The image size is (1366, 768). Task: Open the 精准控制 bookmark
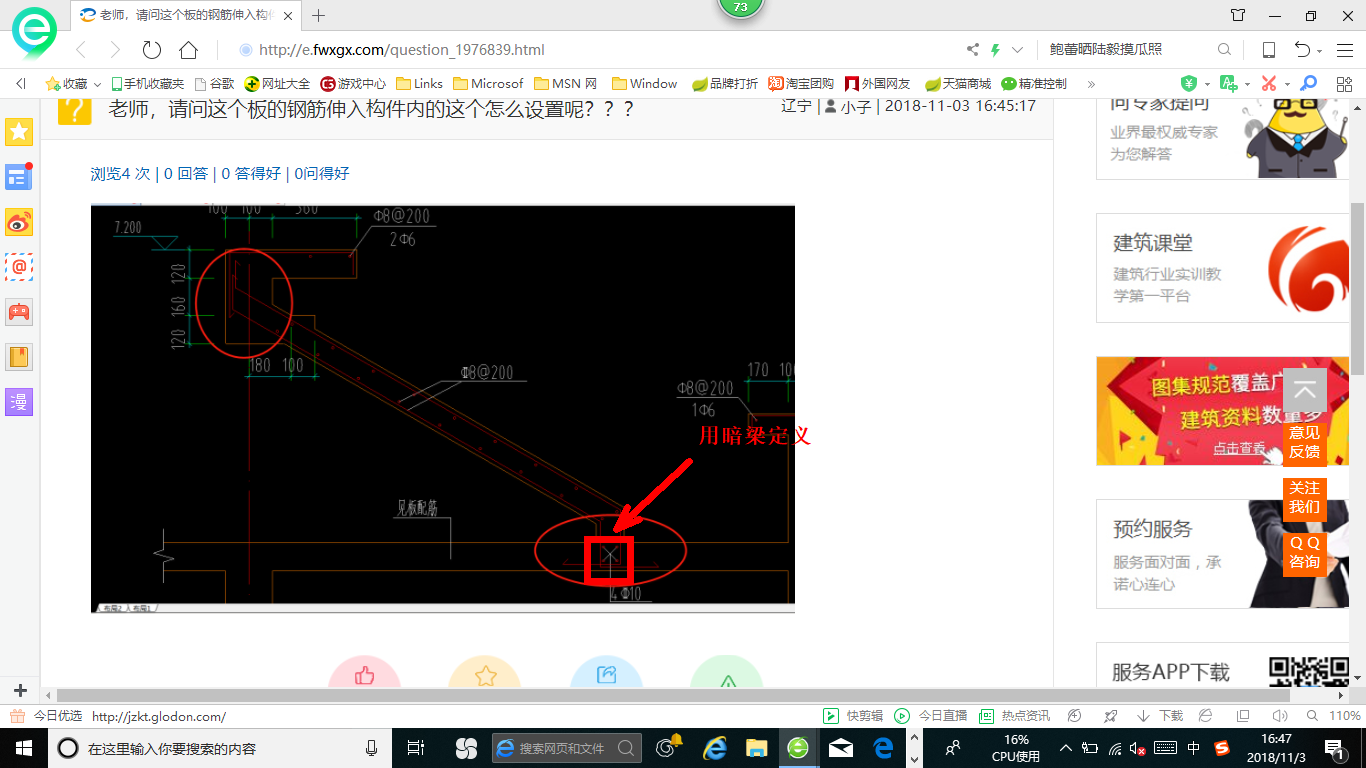coord(1034,84)
